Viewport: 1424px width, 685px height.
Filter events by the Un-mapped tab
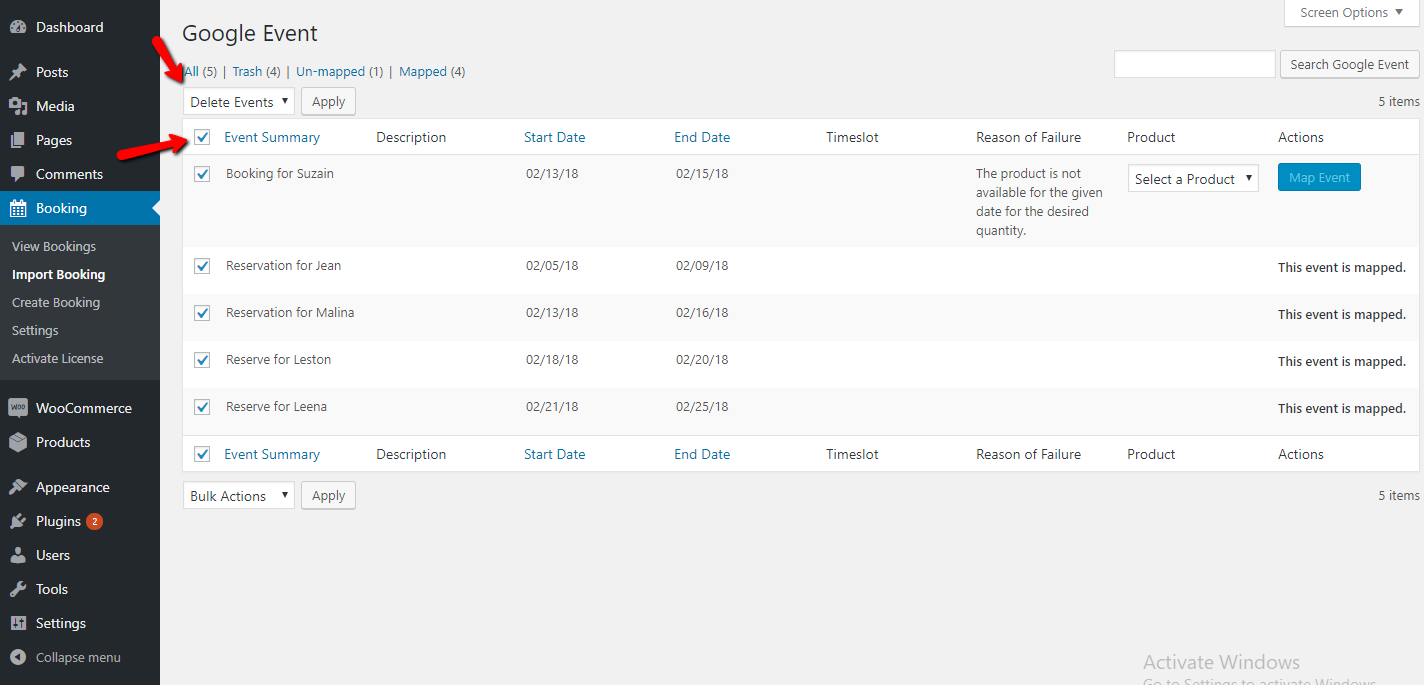tap(330, 72)
